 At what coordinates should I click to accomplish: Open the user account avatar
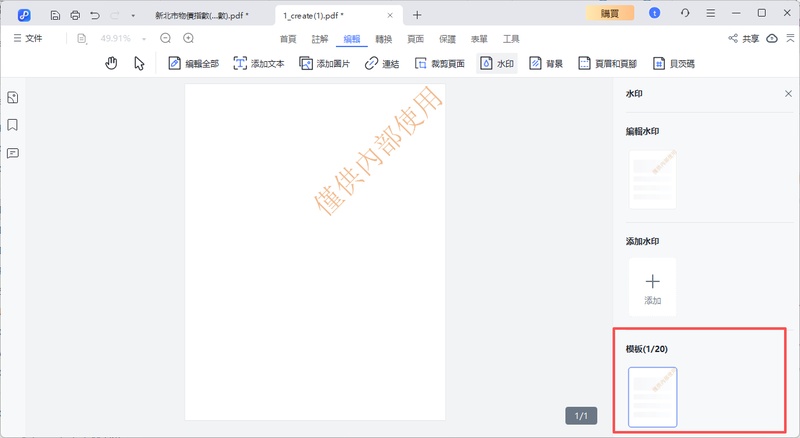coord(654,13)
